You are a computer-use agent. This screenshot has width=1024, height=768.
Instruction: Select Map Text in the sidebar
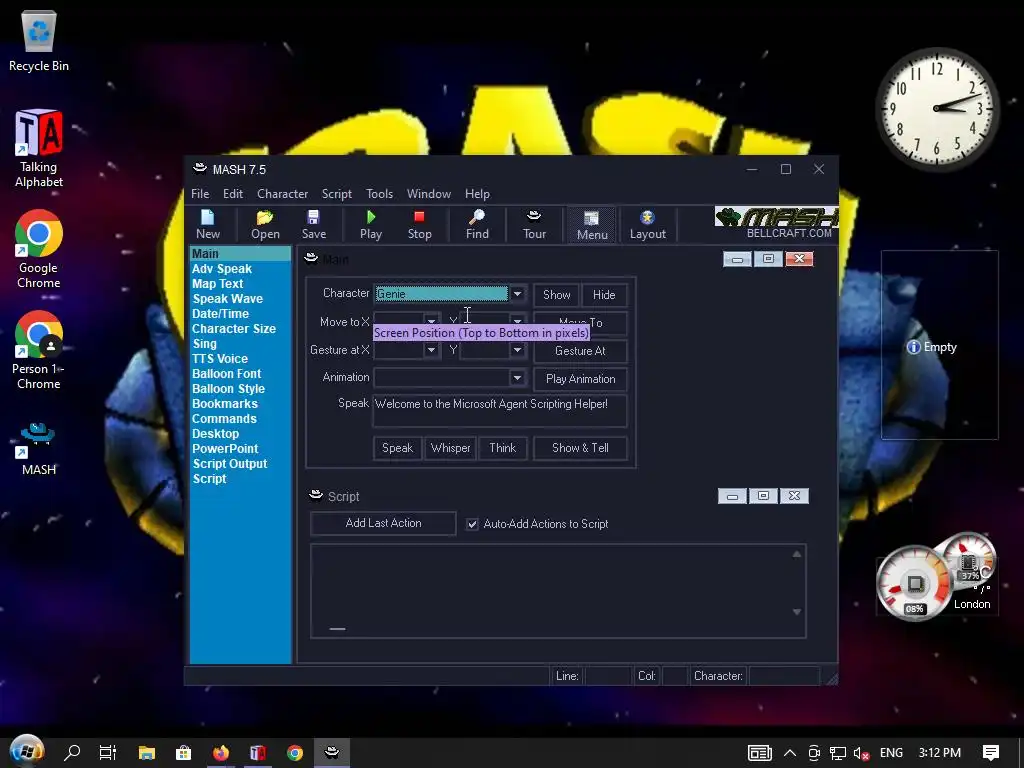click(217, 283)
